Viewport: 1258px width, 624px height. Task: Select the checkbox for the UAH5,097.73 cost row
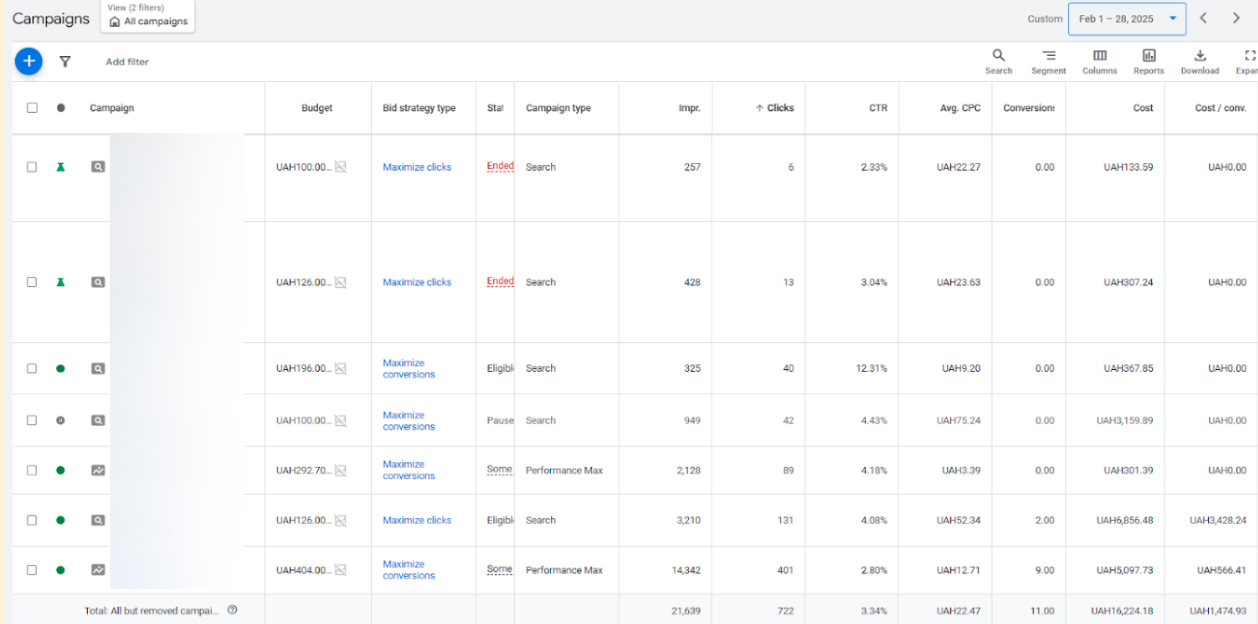click(32, 570)
